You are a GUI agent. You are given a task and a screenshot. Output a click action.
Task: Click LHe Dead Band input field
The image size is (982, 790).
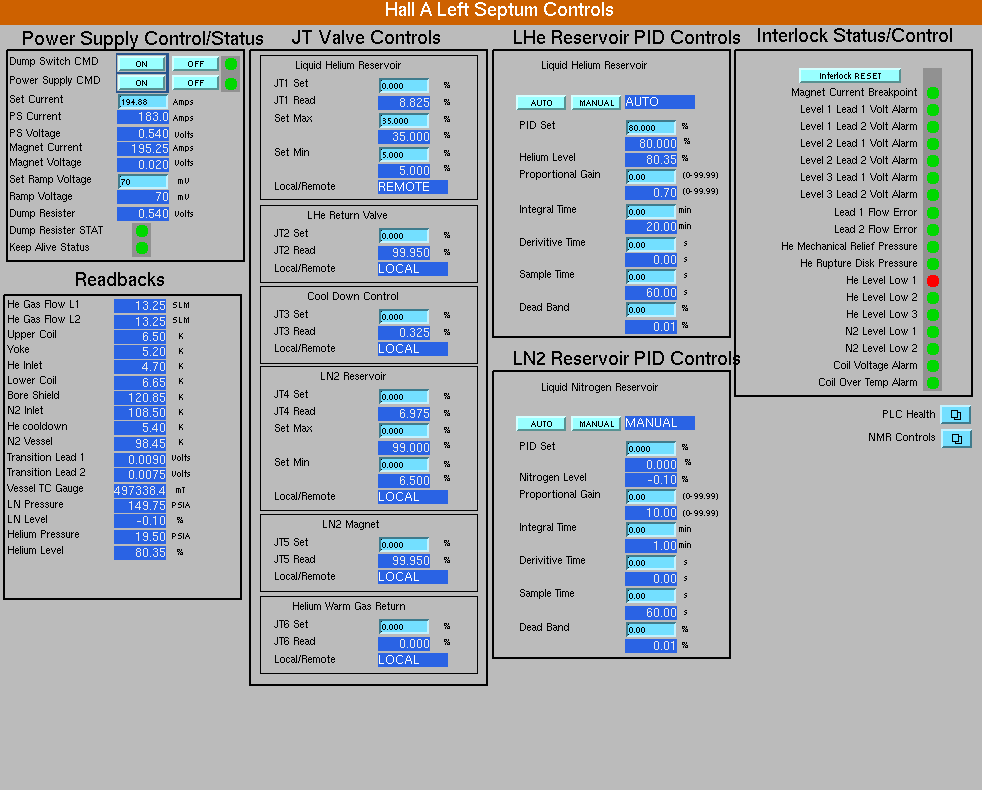651,309
